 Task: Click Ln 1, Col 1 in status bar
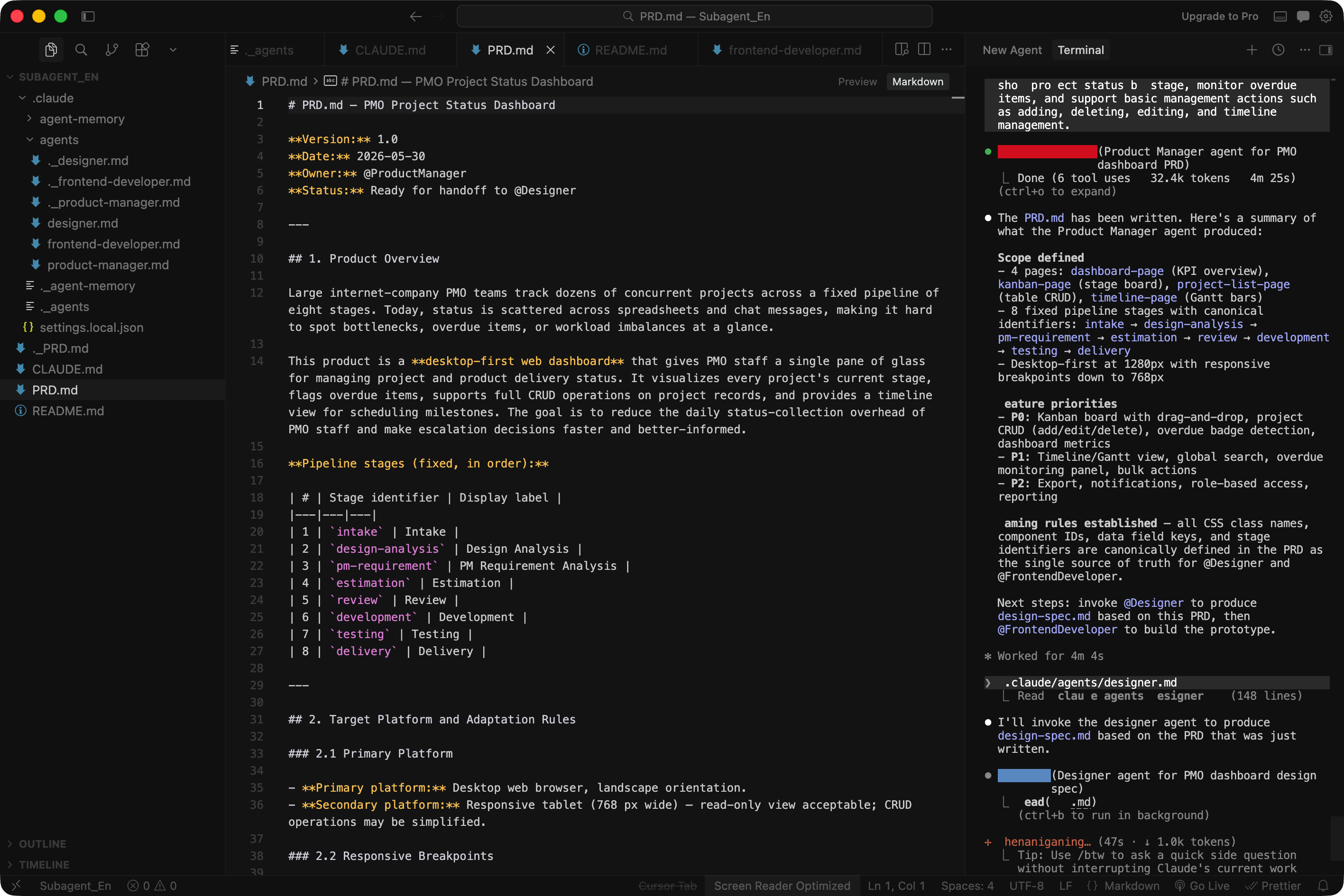896,885
